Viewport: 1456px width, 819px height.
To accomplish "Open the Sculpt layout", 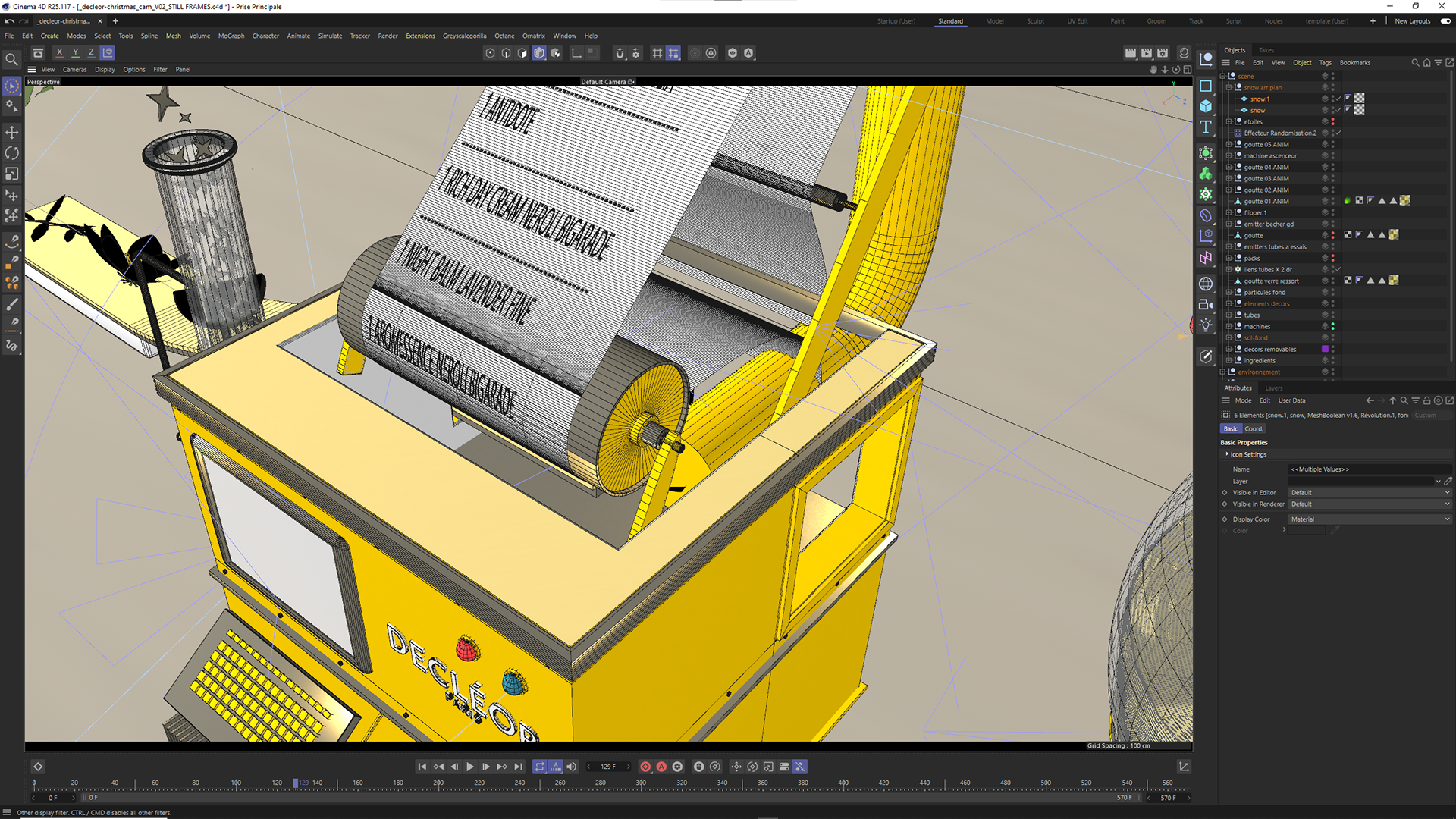I will (1035, 21).
